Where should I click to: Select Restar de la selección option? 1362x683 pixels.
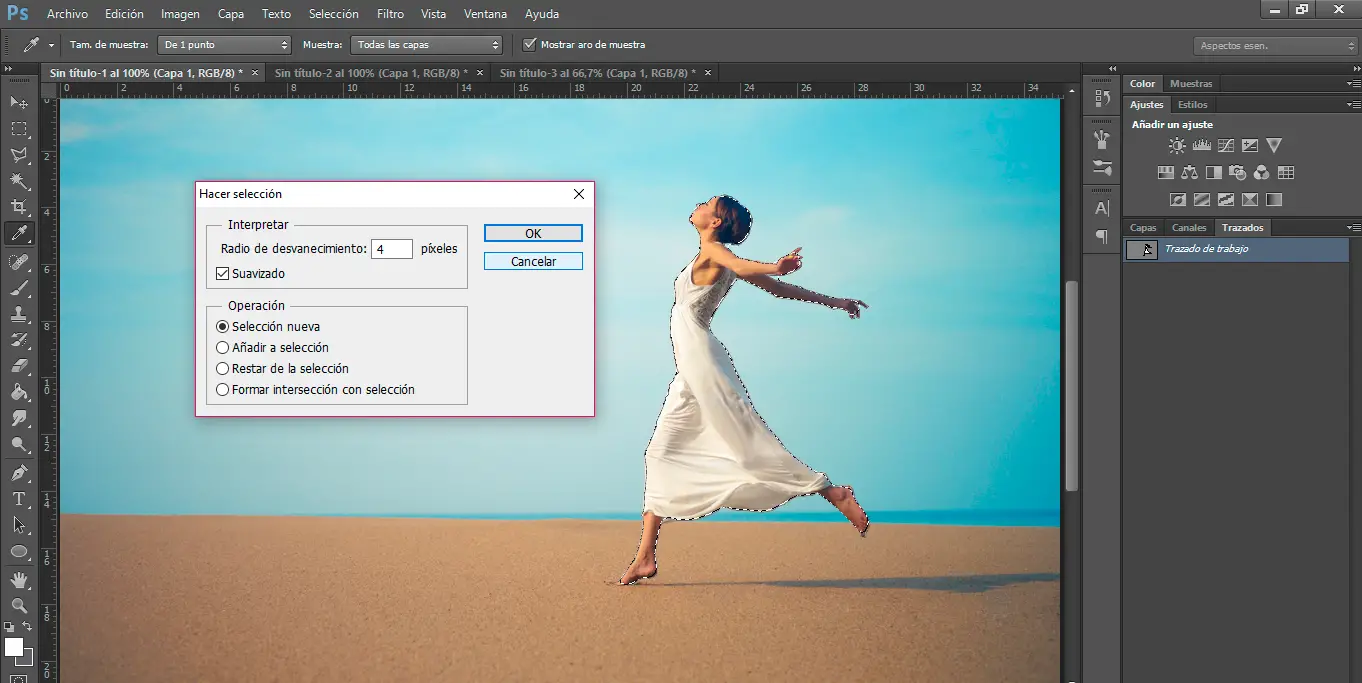pyautogui.click(x=223, y=369)
